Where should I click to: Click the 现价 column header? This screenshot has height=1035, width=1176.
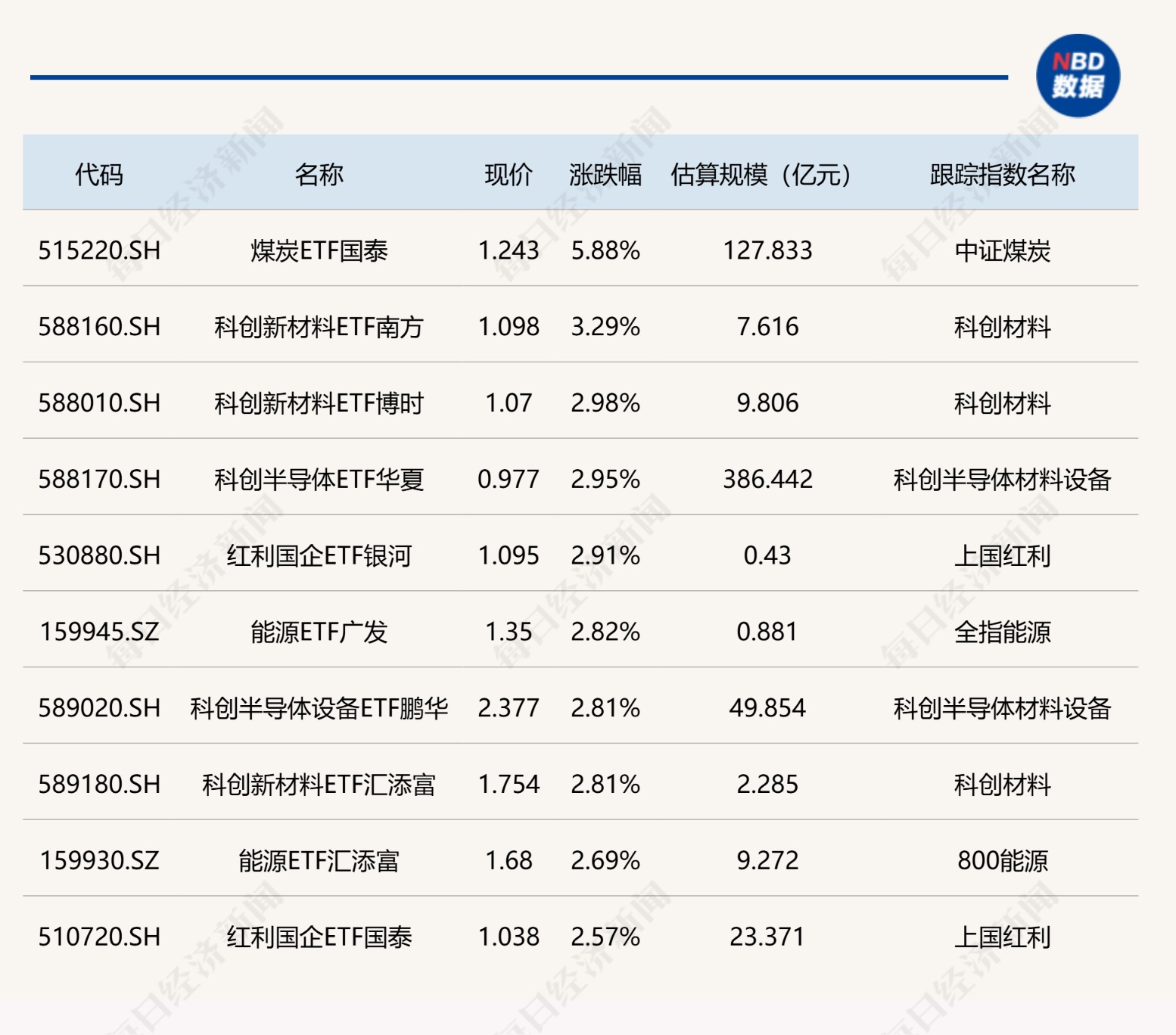(x=509, y=175)
